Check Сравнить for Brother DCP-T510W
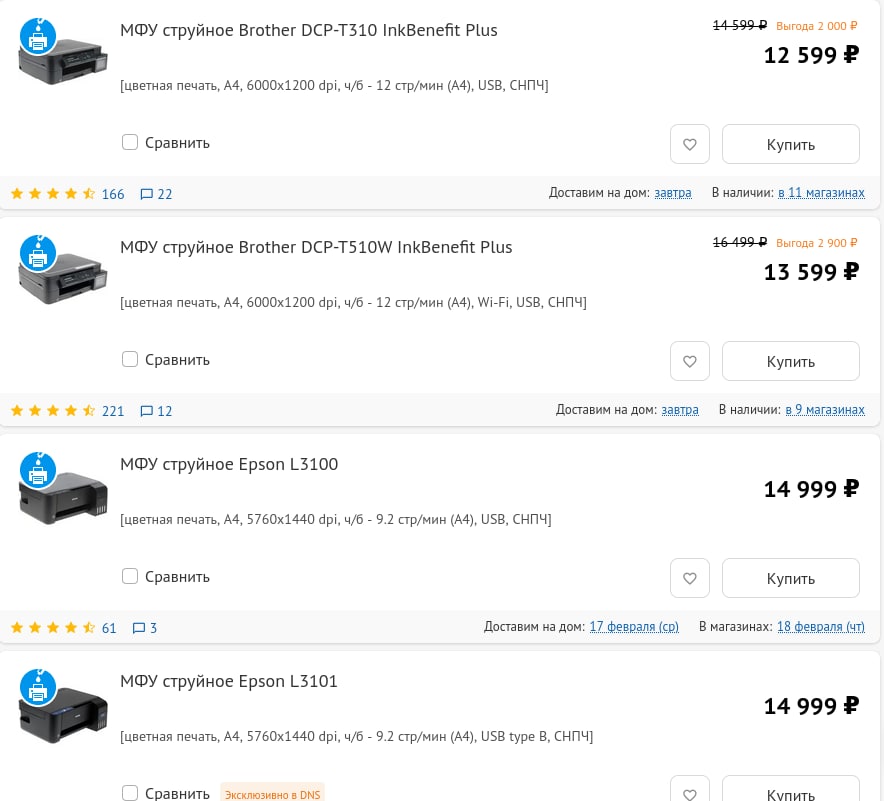The width and height of the screenshot is (884, 801). [130, 359]
